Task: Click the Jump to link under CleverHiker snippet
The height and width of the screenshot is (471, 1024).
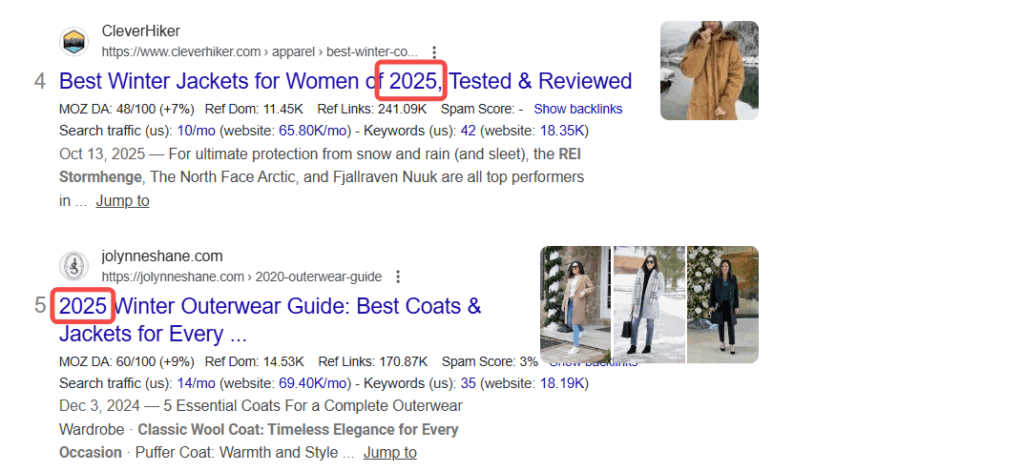Action: coord(122,201)
